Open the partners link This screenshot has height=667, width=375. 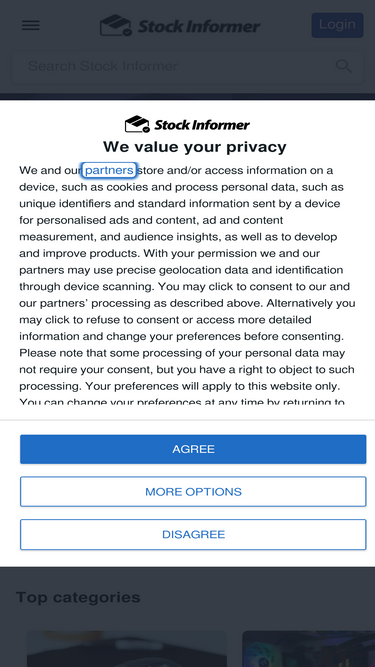(109, 170)
